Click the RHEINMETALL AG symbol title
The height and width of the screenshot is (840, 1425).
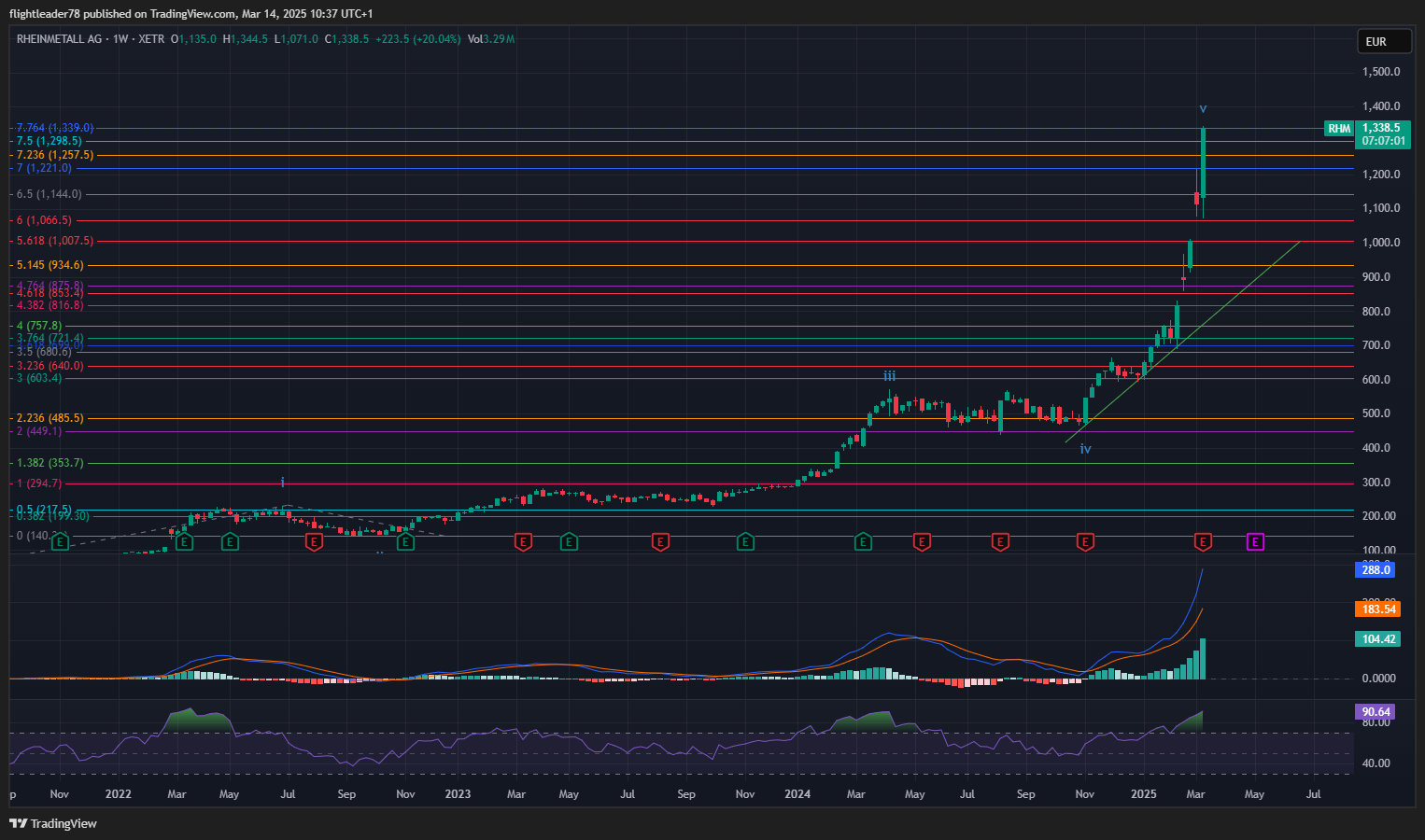59,39
